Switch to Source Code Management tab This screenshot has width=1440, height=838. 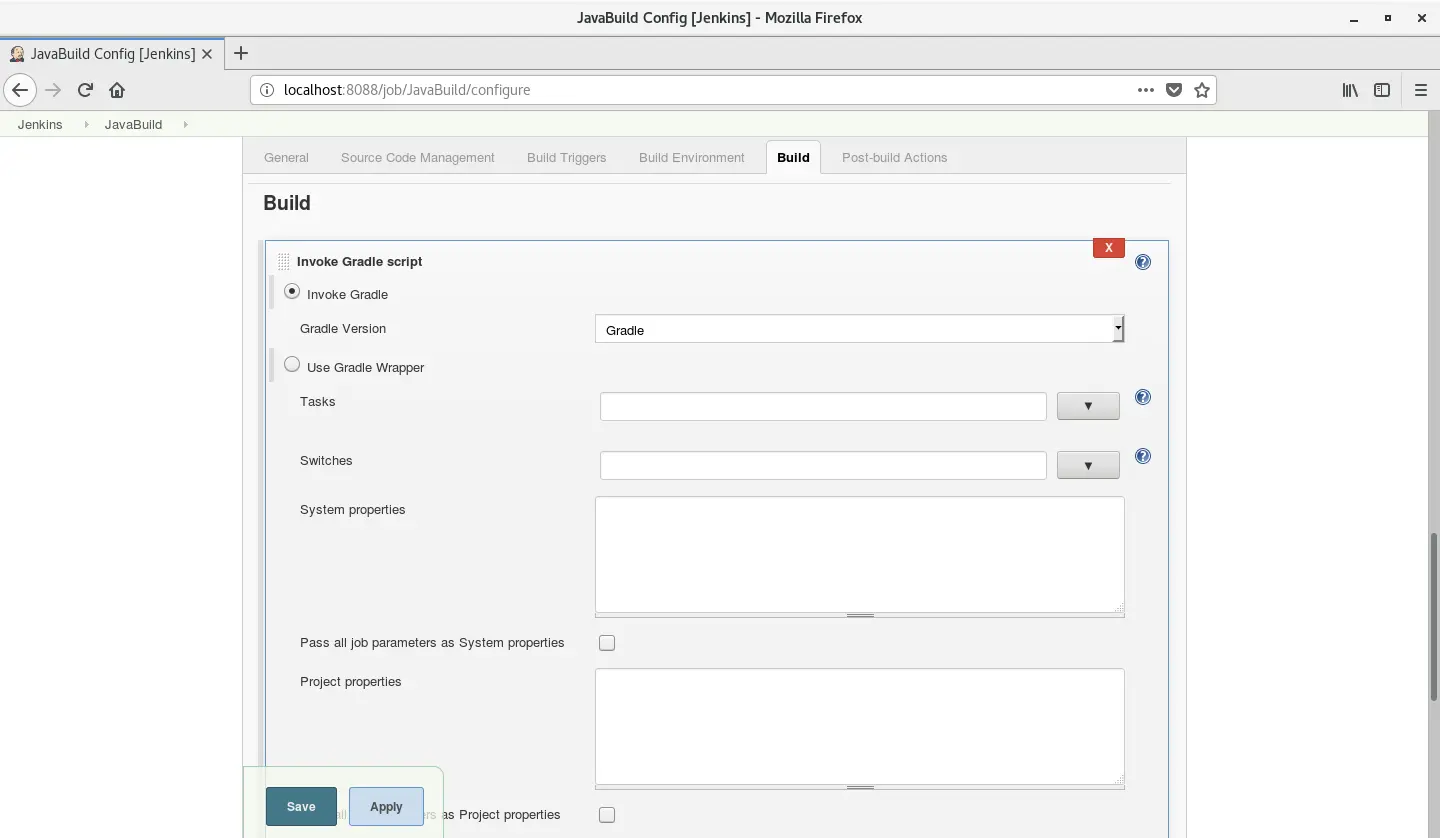coord(418,158)
